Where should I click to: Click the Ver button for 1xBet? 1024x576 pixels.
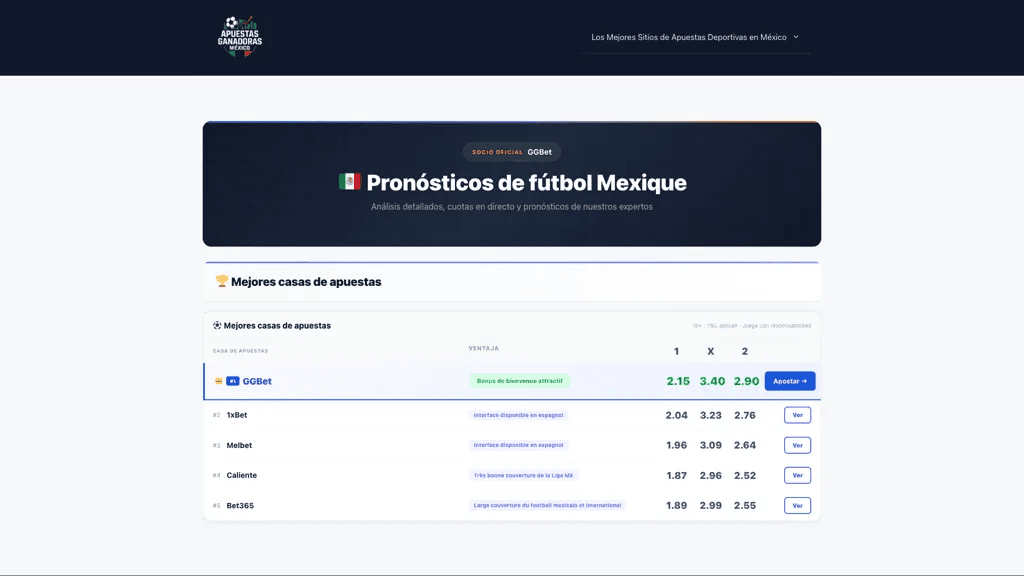pyautogui.click(x=797, y=415)
